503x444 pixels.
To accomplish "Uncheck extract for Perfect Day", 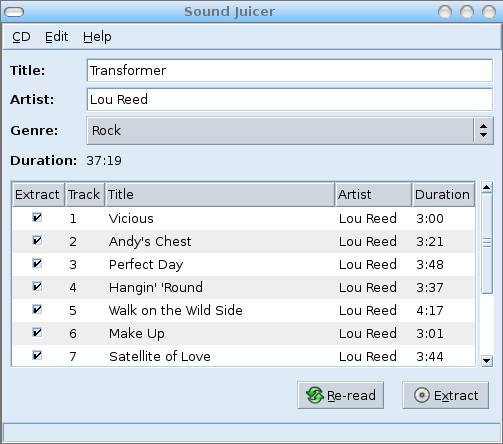I will point(37,264).
